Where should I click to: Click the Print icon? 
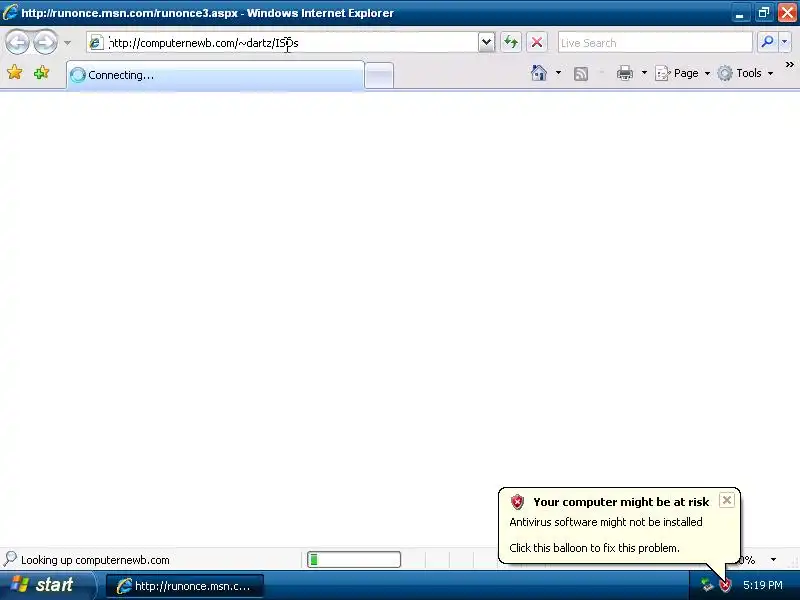click(x=624, y=73)
